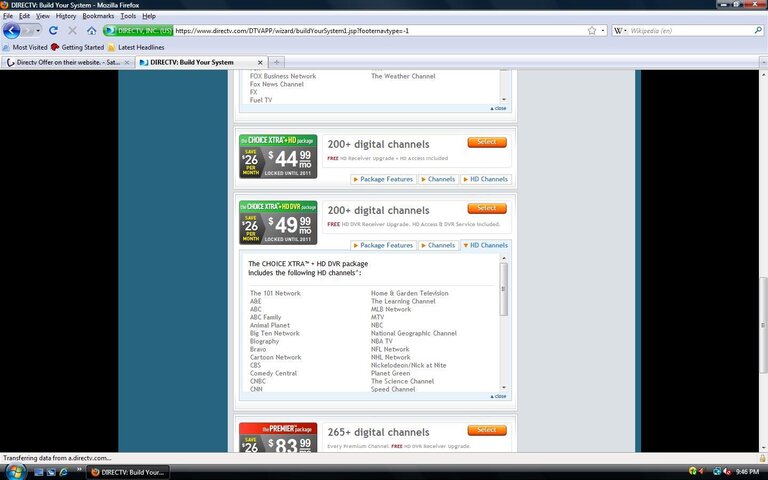The image size is (768, 480).
Task: Open the Windows Start orb
Action: 16,472
